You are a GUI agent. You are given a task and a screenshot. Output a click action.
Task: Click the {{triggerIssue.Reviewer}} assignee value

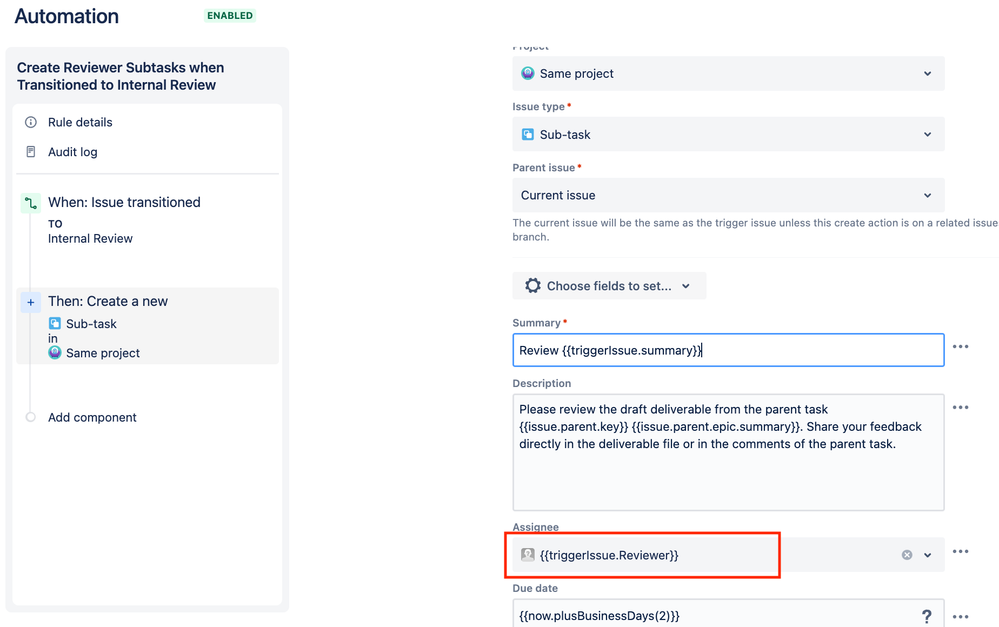pyautogui.click(x=609, y=555)
